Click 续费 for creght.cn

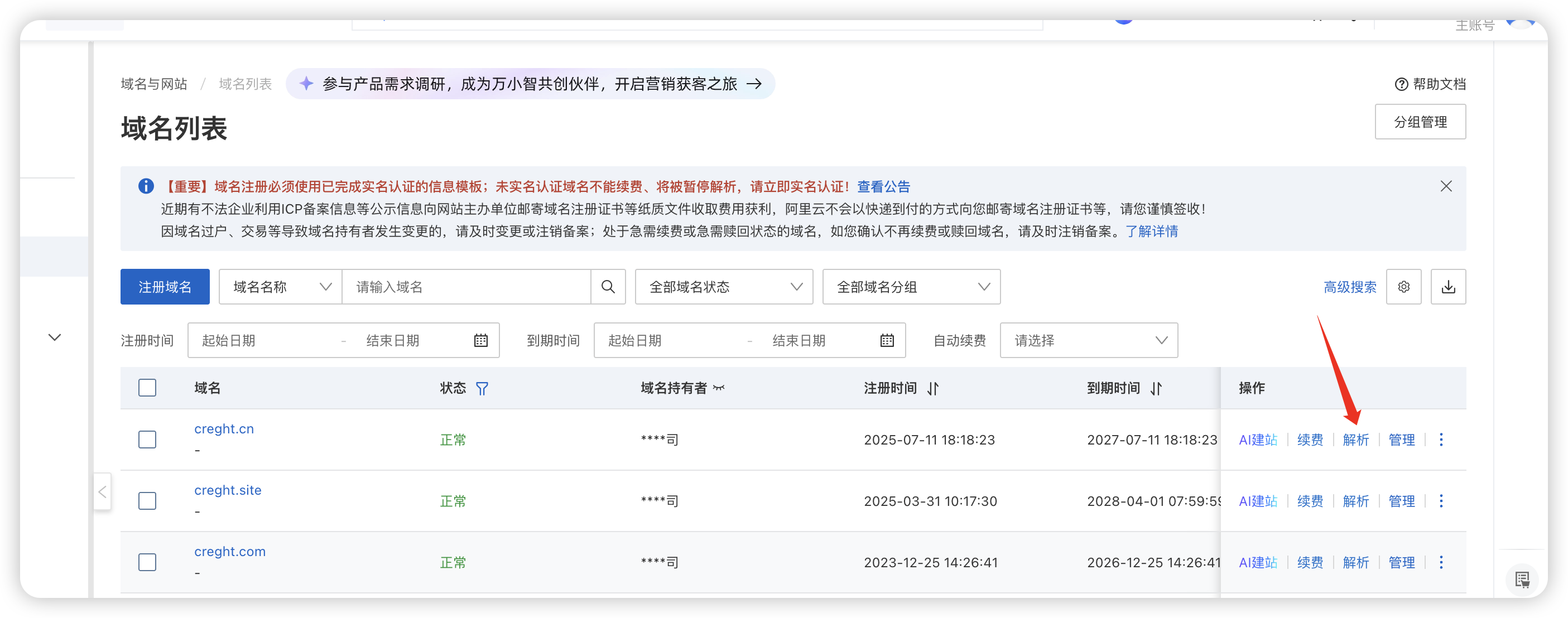click(x=1309, y=439)
